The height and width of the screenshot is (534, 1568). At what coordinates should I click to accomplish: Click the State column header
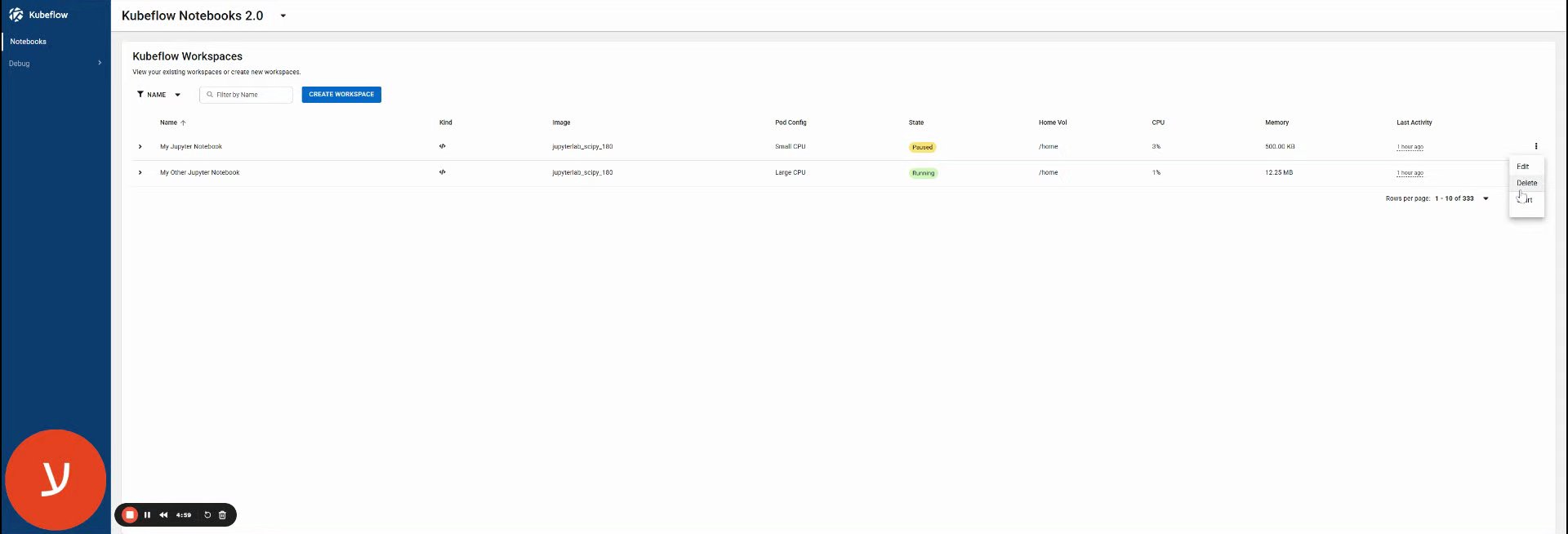916,122
